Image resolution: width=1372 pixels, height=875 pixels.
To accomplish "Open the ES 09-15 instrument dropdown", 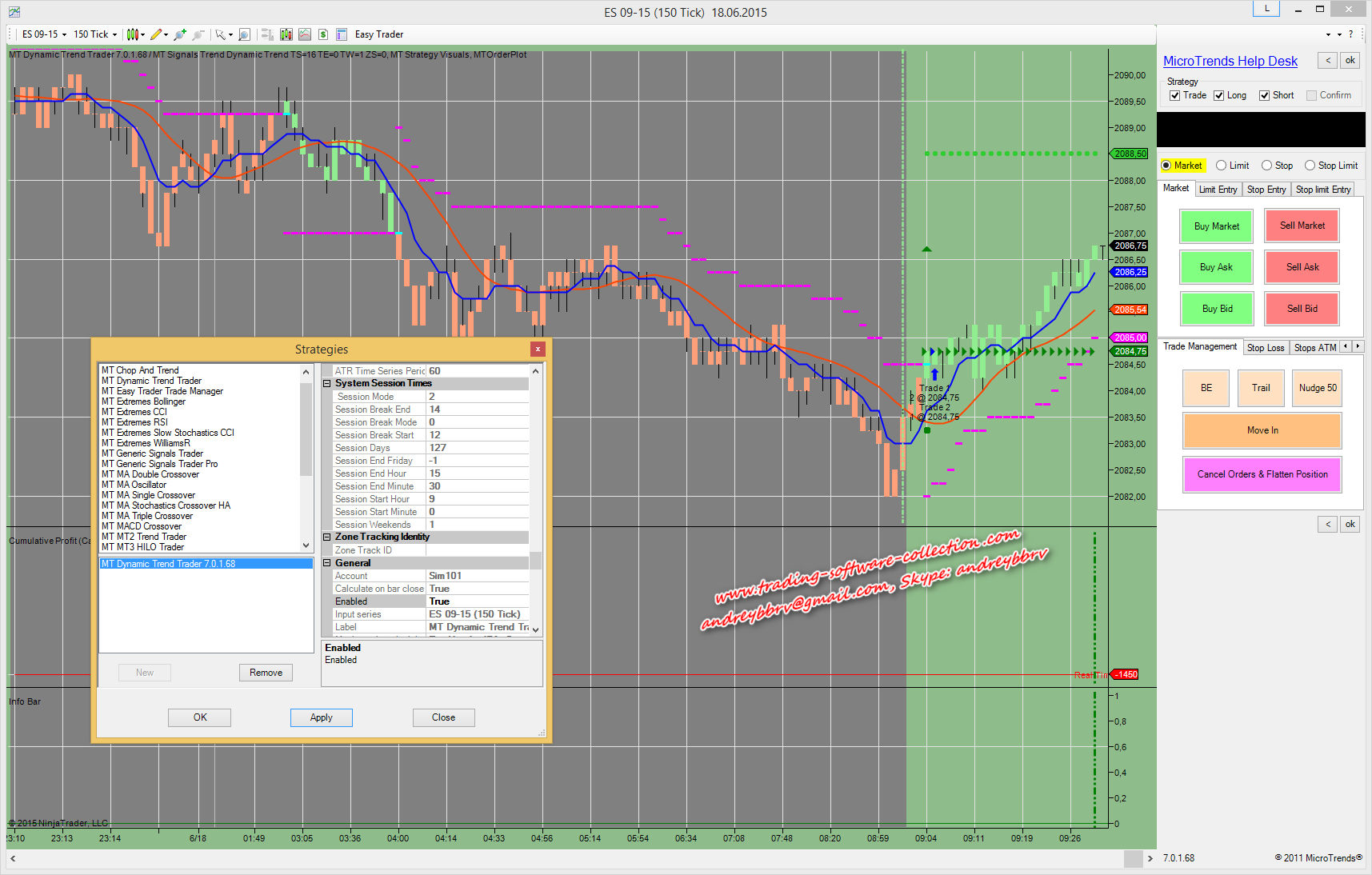I will [x=44, y=34].
